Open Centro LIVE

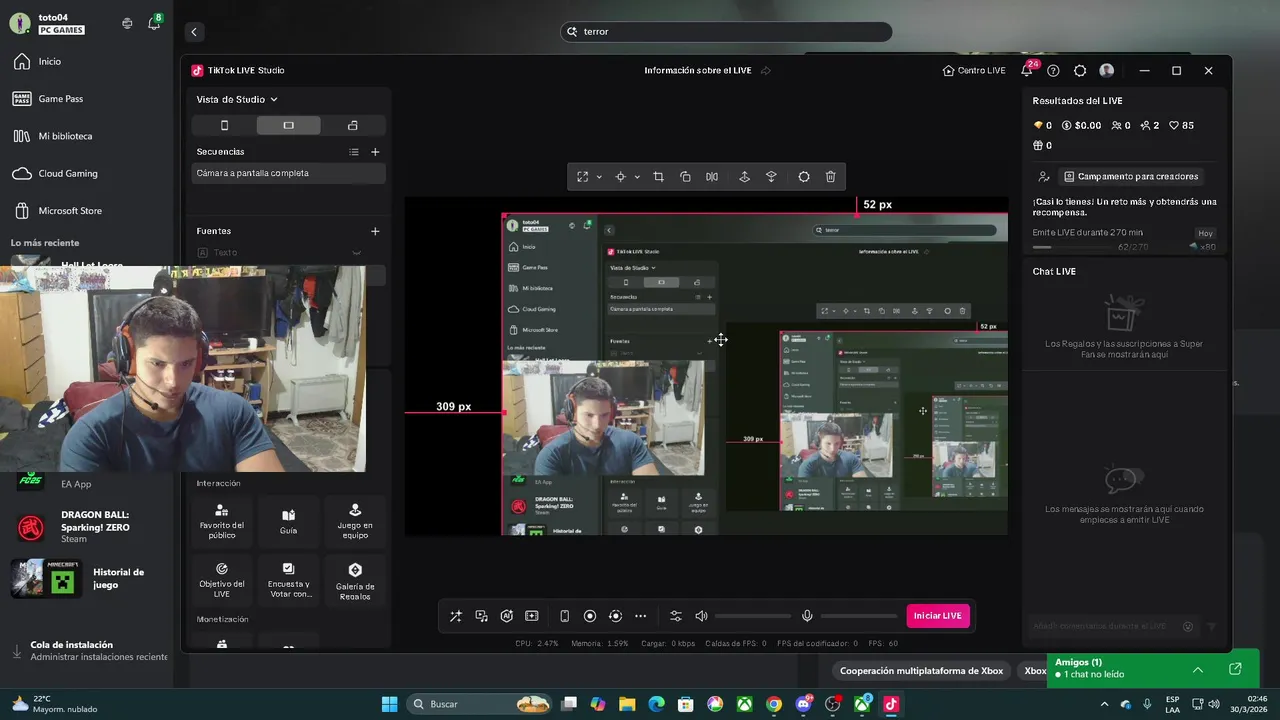[974, 71]
